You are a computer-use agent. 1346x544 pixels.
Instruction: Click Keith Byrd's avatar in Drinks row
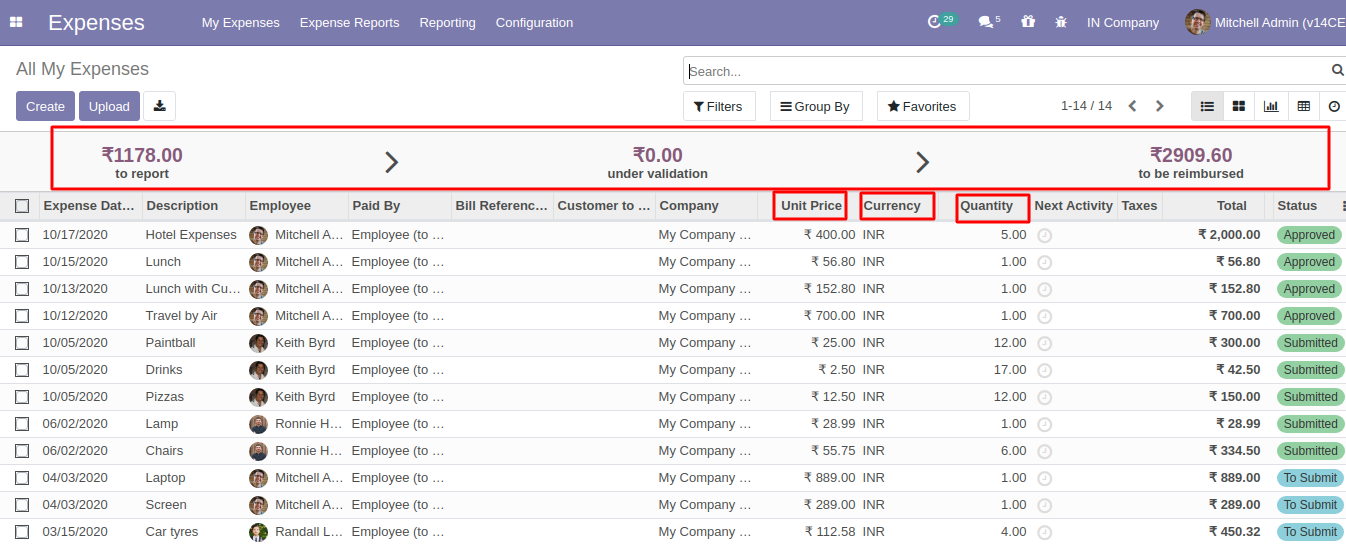point(258,370)
